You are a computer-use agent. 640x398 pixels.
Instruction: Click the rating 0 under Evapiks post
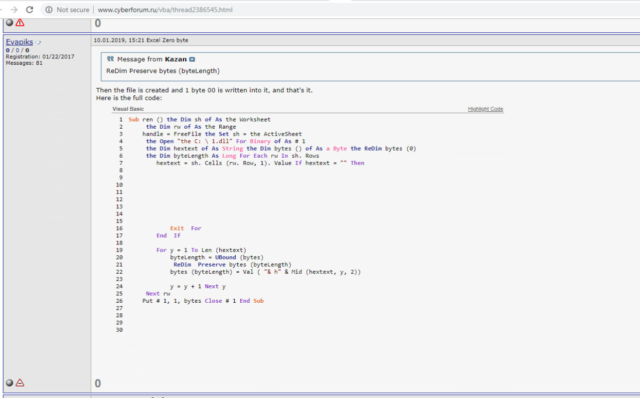(98, 383)
